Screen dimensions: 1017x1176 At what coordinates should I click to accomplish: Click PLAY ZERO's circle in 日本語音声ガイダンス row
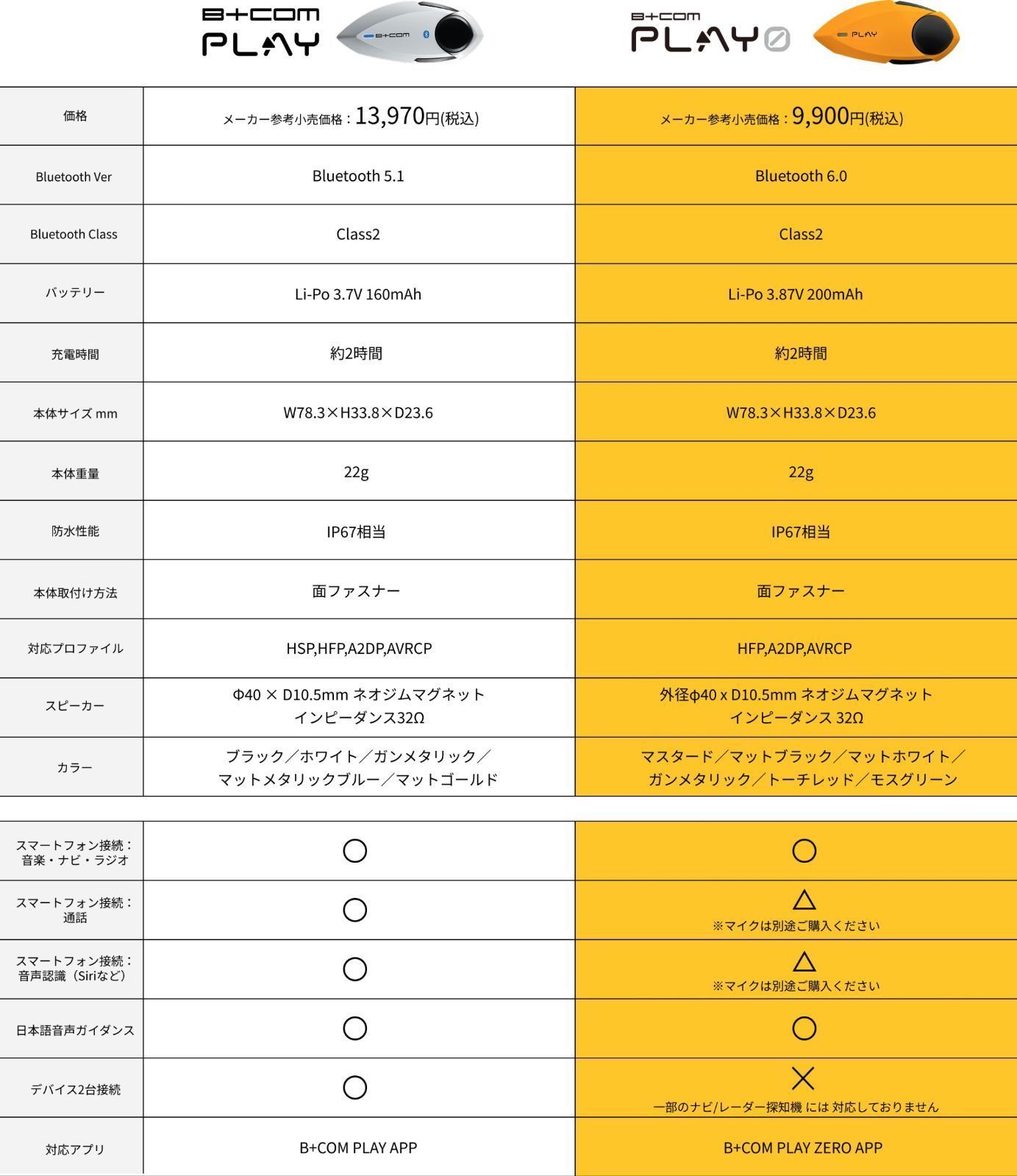pyautogui.click(x=804, y=1028)
